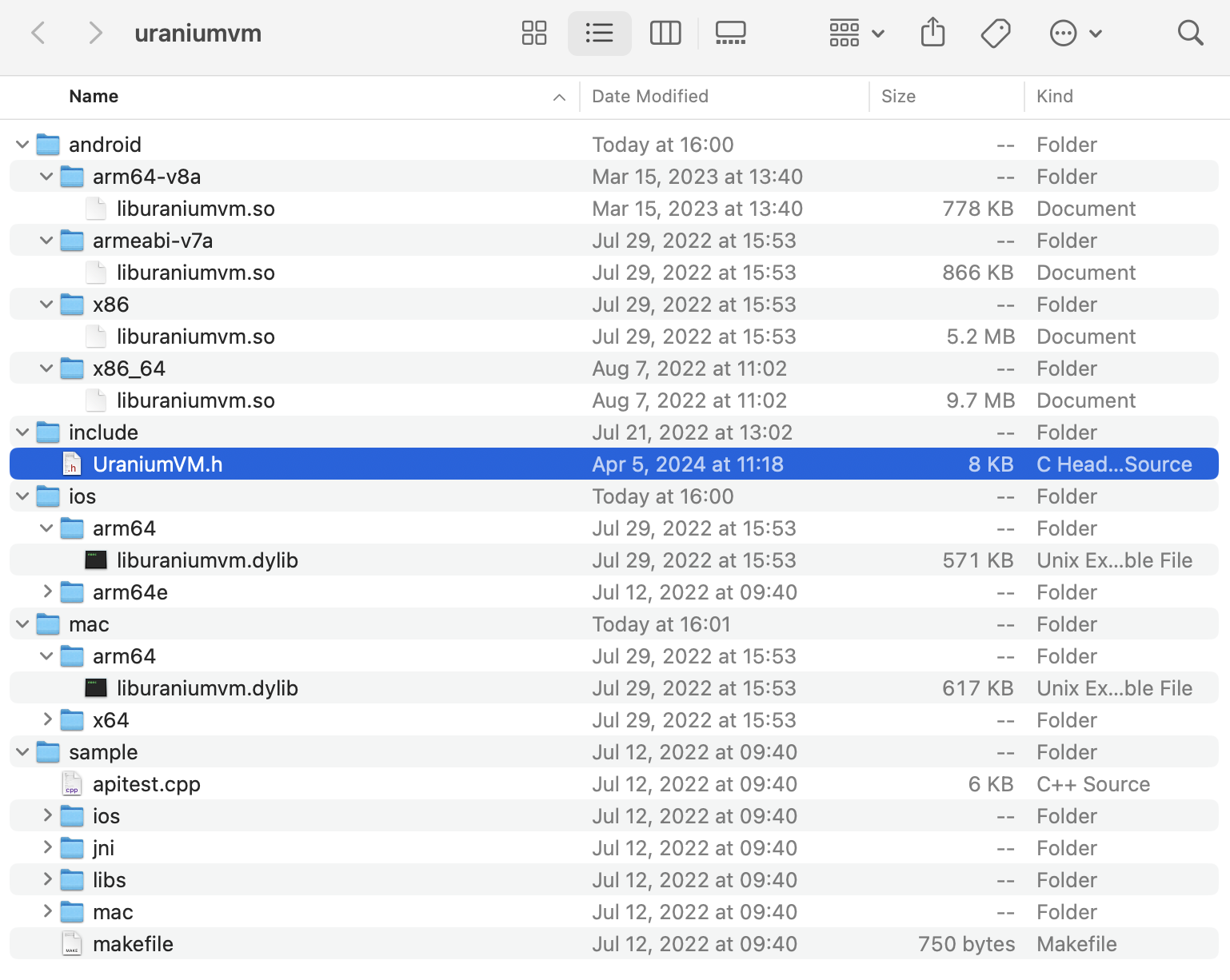Click the Share toolbar button
1230x980 pixels.
click(x=932, y=33)
